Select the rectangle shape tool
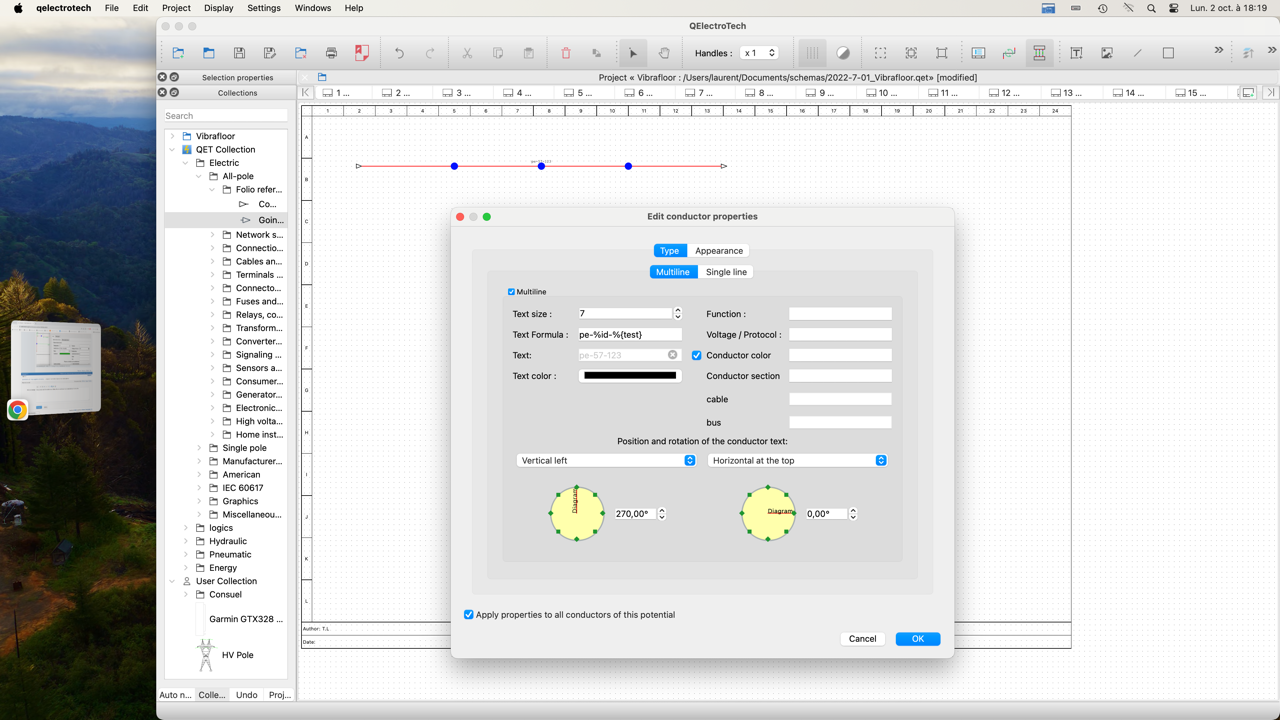Image resolution: width=1280 pixels, height=720 pixels. (x=1168, y=53)
